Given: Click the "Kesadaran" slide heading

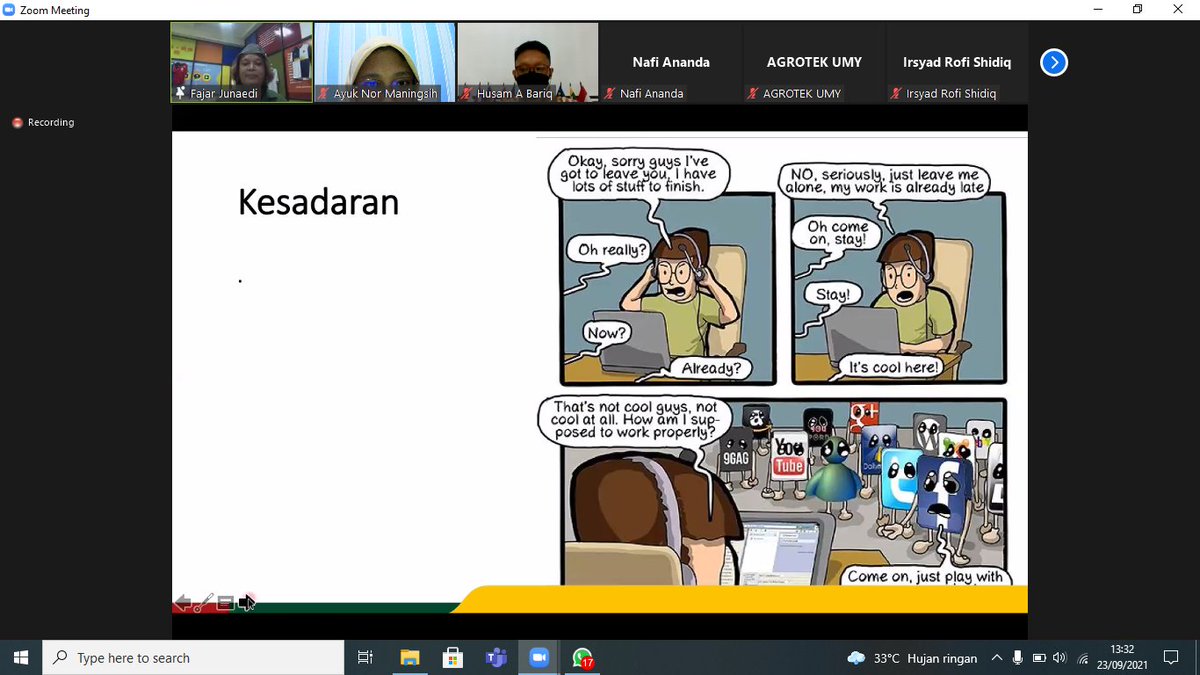Looking at the screenshot, I should point(318,203).
